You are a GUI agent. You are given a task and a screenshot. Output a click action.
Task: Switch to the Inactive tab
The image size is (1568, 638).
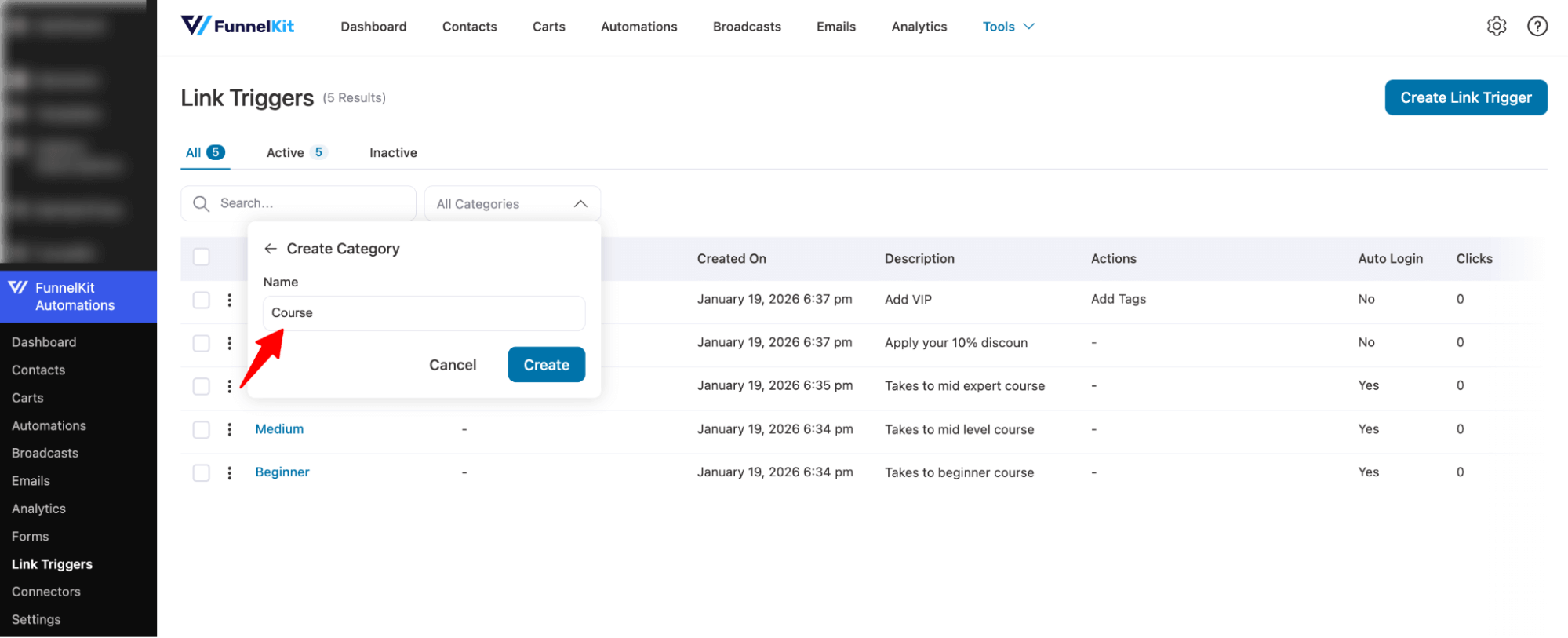(x=393, y=153)
